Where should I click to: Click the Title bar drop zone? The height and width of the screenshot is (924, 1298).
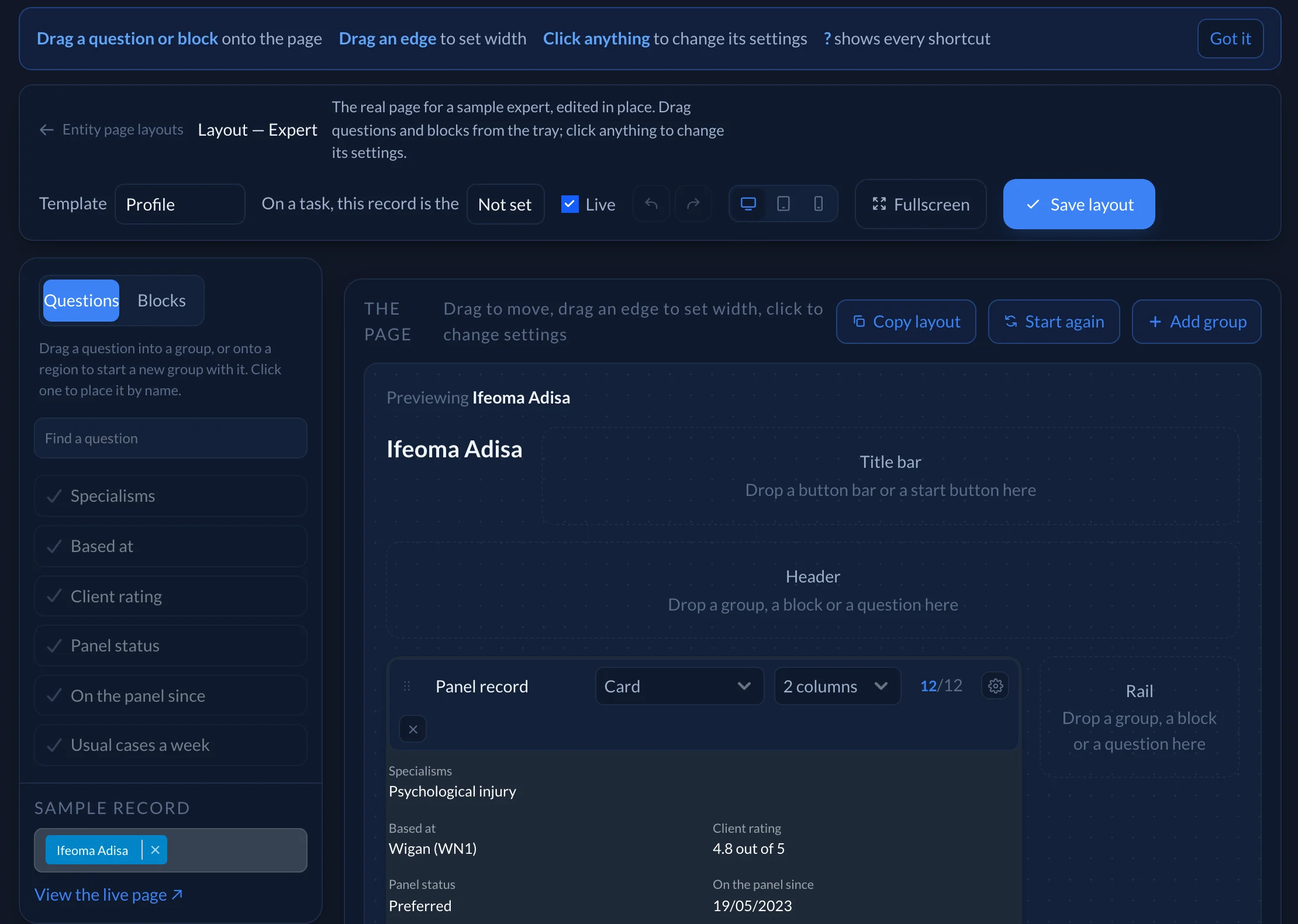click(x=890, y=476)
